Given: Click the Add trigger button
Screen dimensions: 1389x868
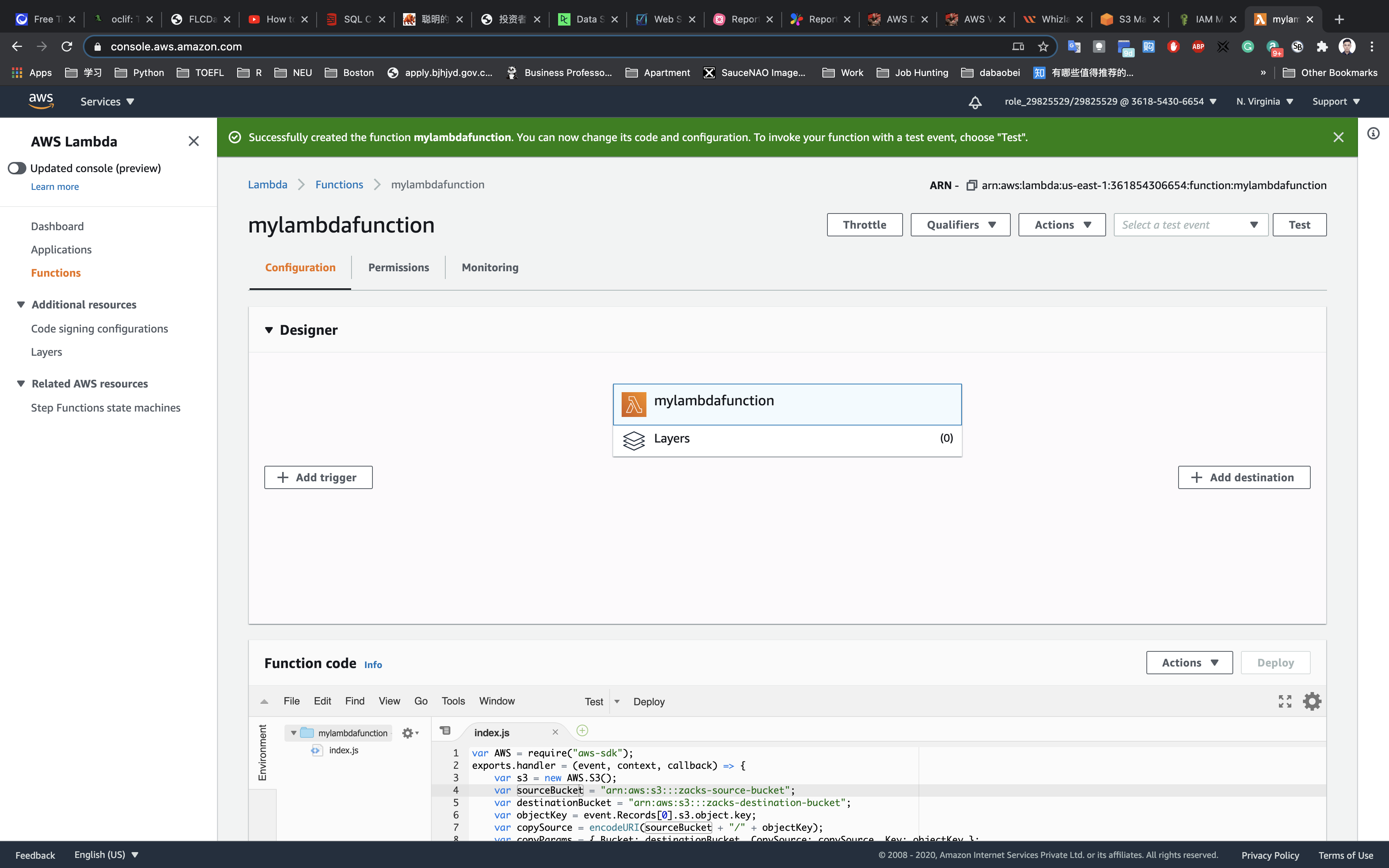Looking at the screenshot, I should 318,478.
